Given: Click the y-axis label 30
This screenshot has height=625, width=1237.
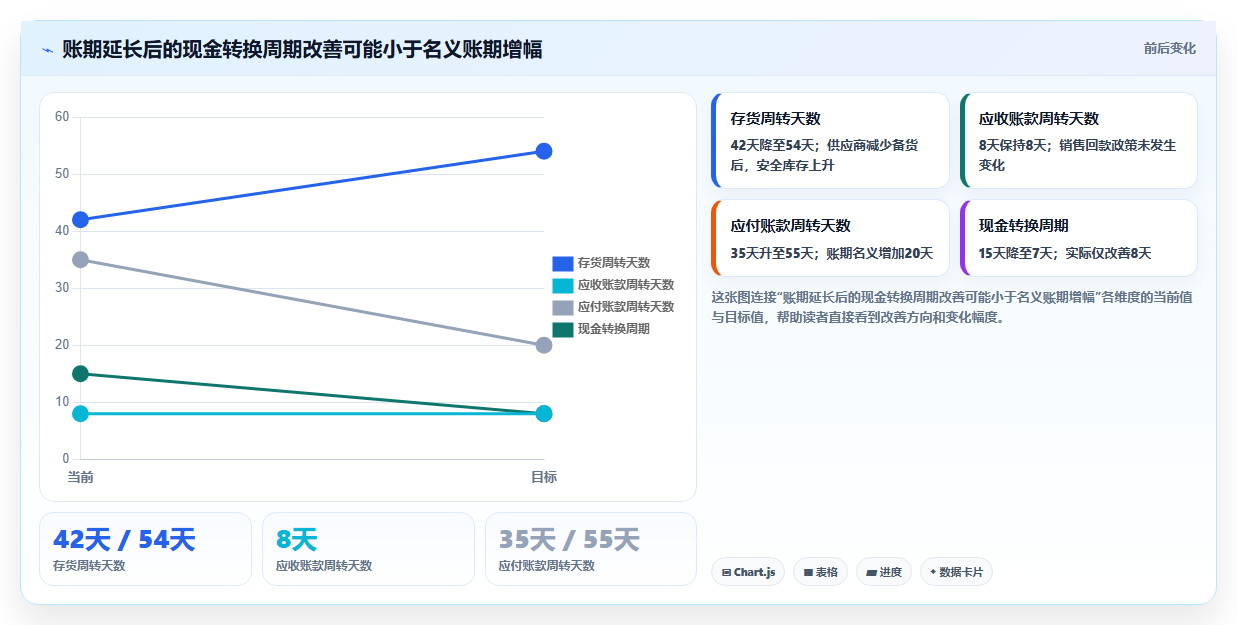Looking at the screenshot, I should coord(62,288).
